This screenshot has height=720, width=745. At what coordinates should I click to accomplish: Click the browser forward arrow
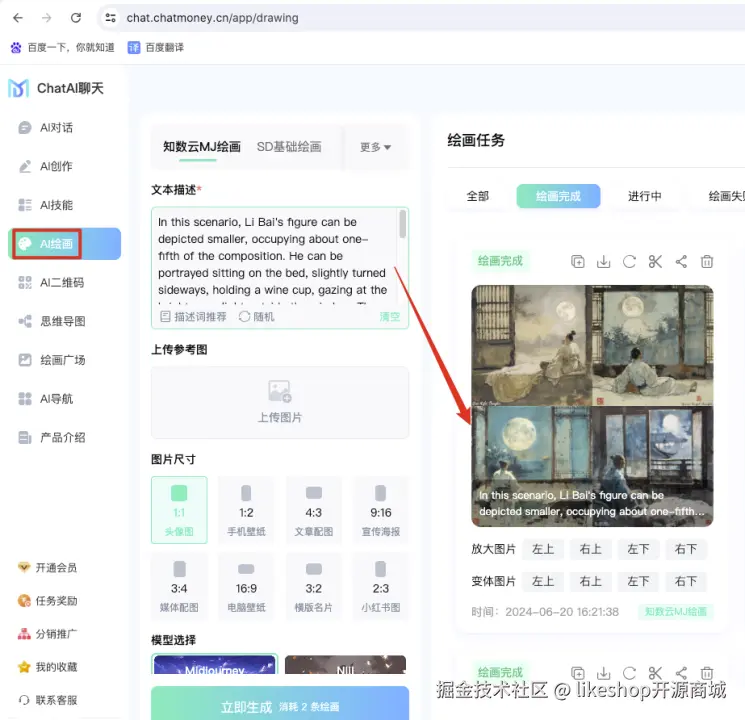(x=47, y=18)
